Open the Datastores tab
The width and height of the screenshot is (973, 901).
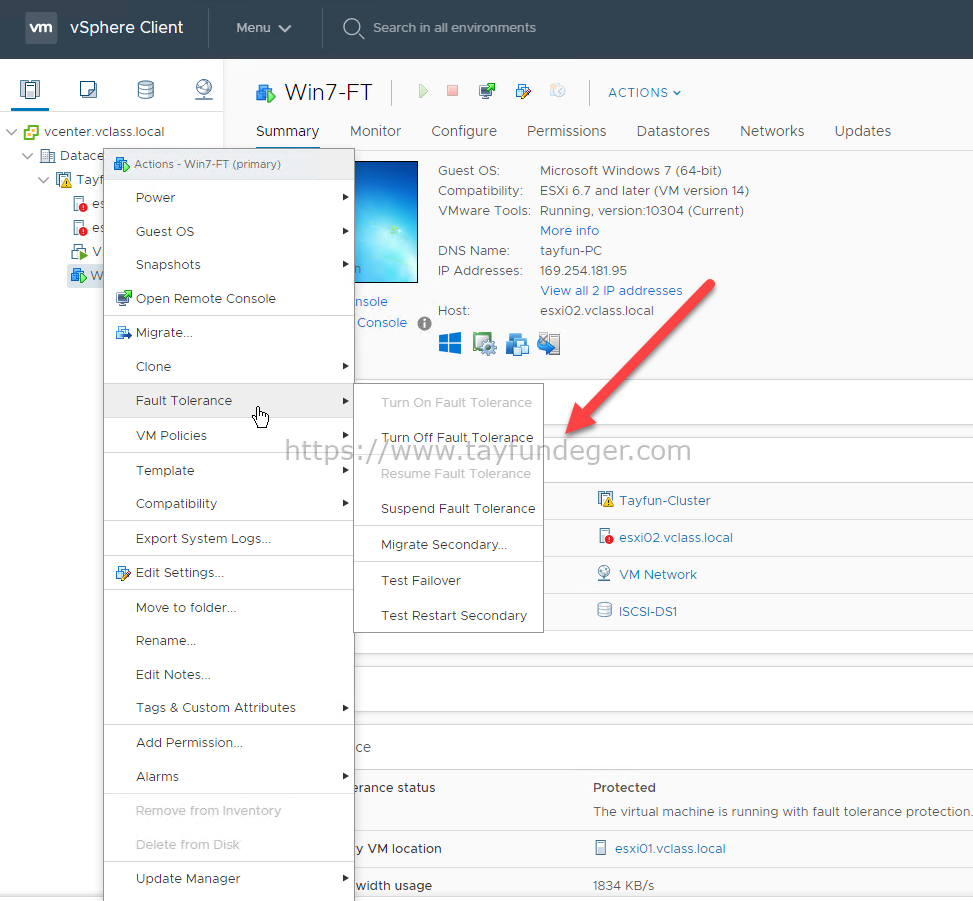[673, 131]
